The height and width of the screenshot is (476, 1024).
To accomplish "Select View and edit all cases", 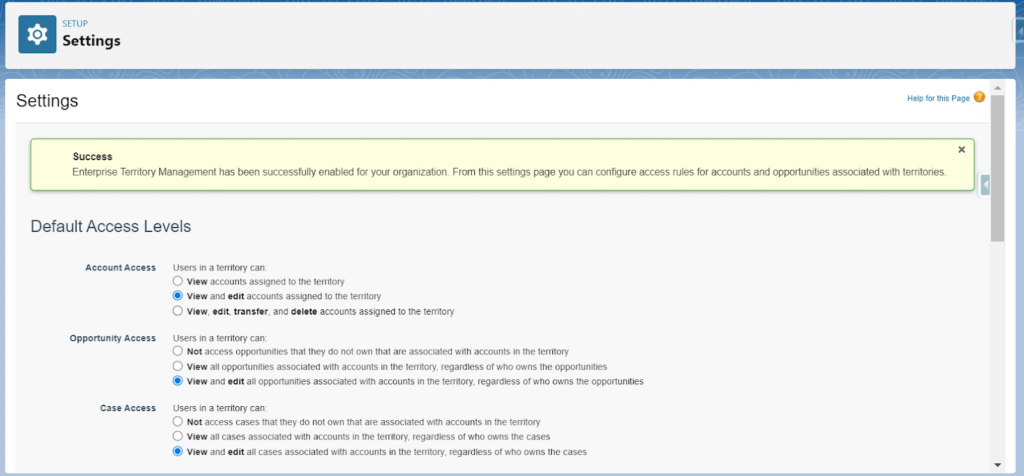I will click(x=178, y=452).
